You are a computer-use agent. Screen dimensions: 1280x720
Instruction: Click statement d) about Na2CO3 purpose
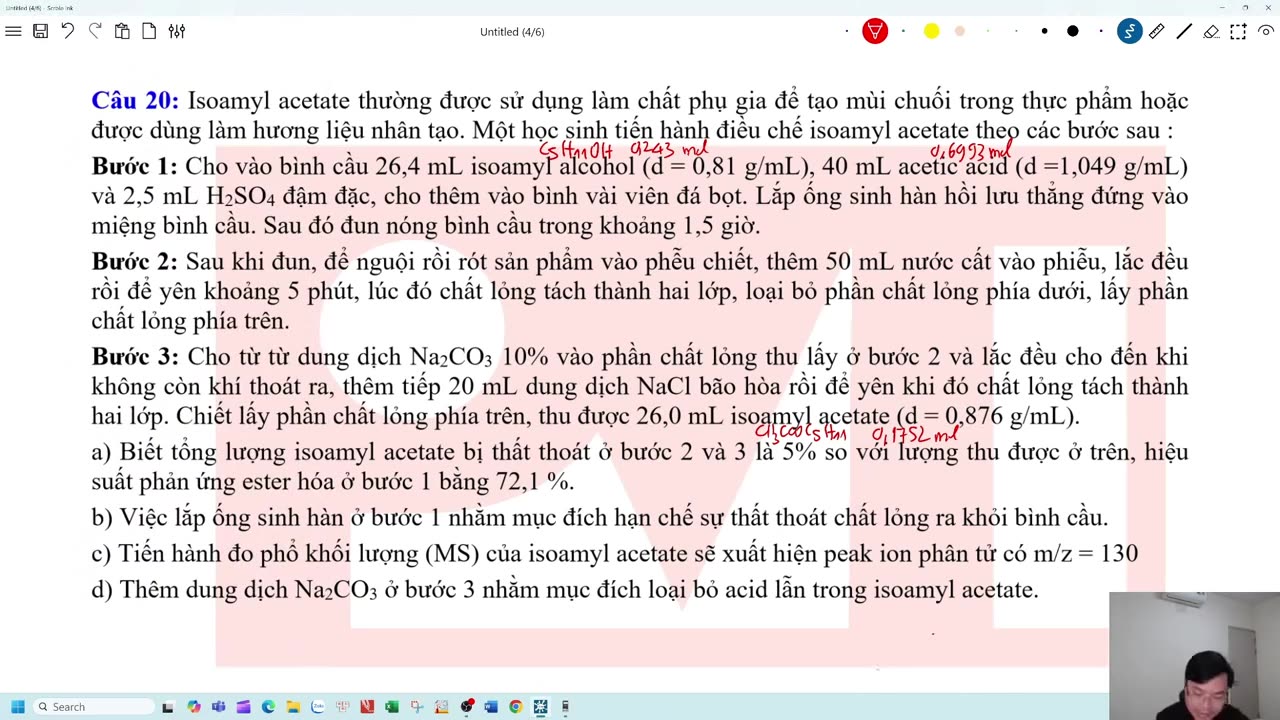(x=565, y=590)
